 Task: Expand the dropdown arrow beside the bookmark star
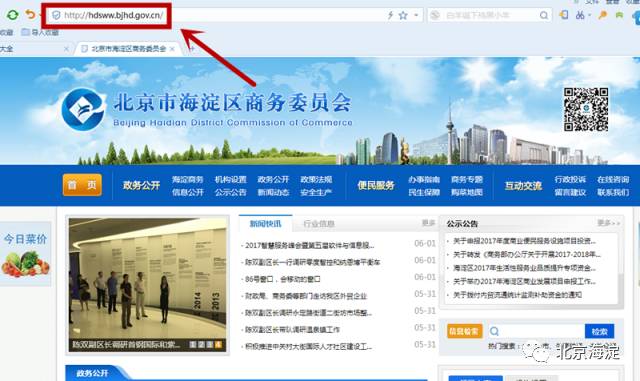pyautogui.click(x=416, y=16)
